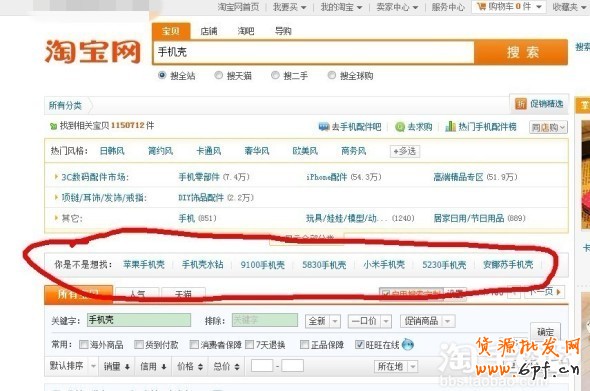Click 关键字 keyword input field

[x=139, y=320]
